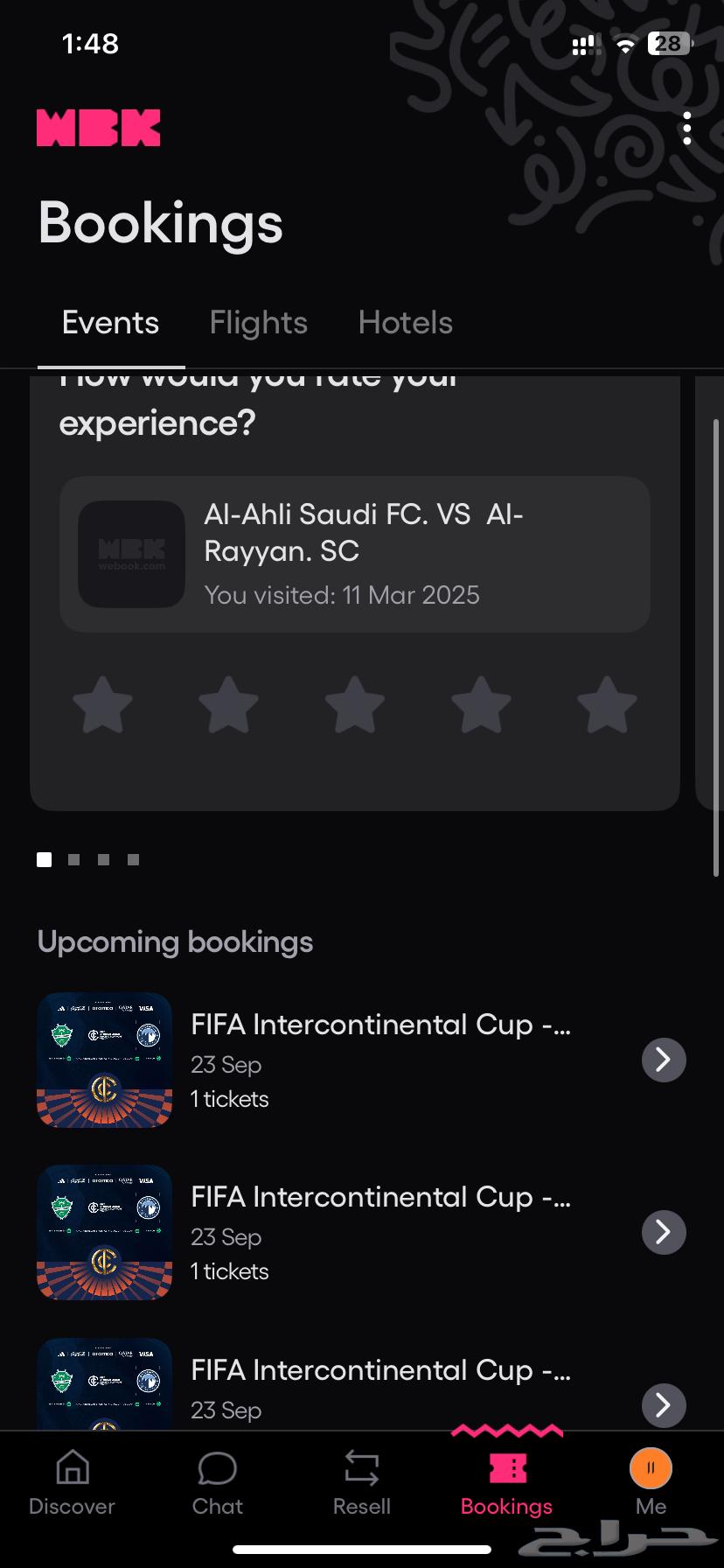Open first FIFA Intercontinental Cup thumbnail
724x1568 pixels.
coord(104,1060)
